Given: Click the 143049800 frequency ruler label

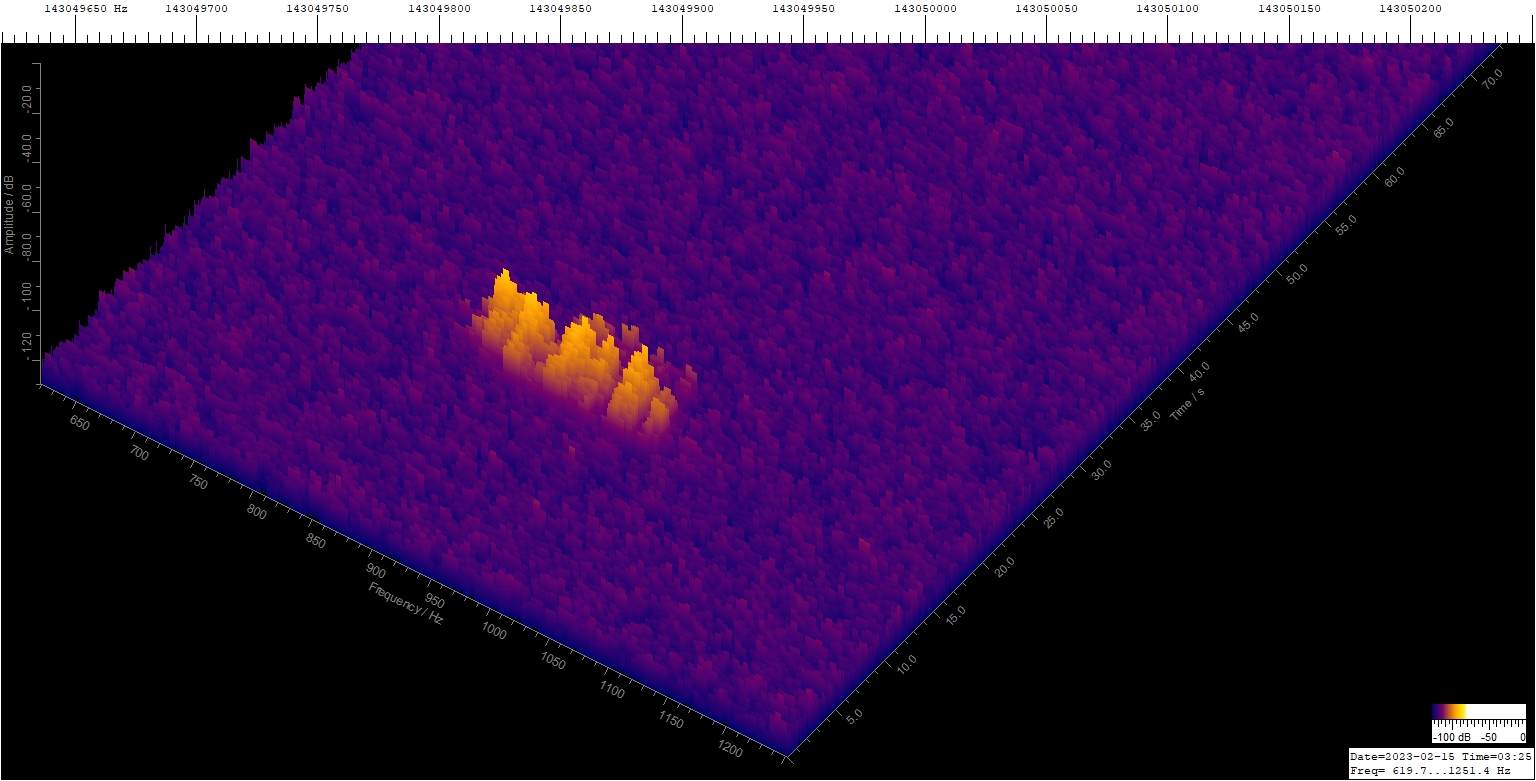Looking at the screenshot, I should click(439, 9).
